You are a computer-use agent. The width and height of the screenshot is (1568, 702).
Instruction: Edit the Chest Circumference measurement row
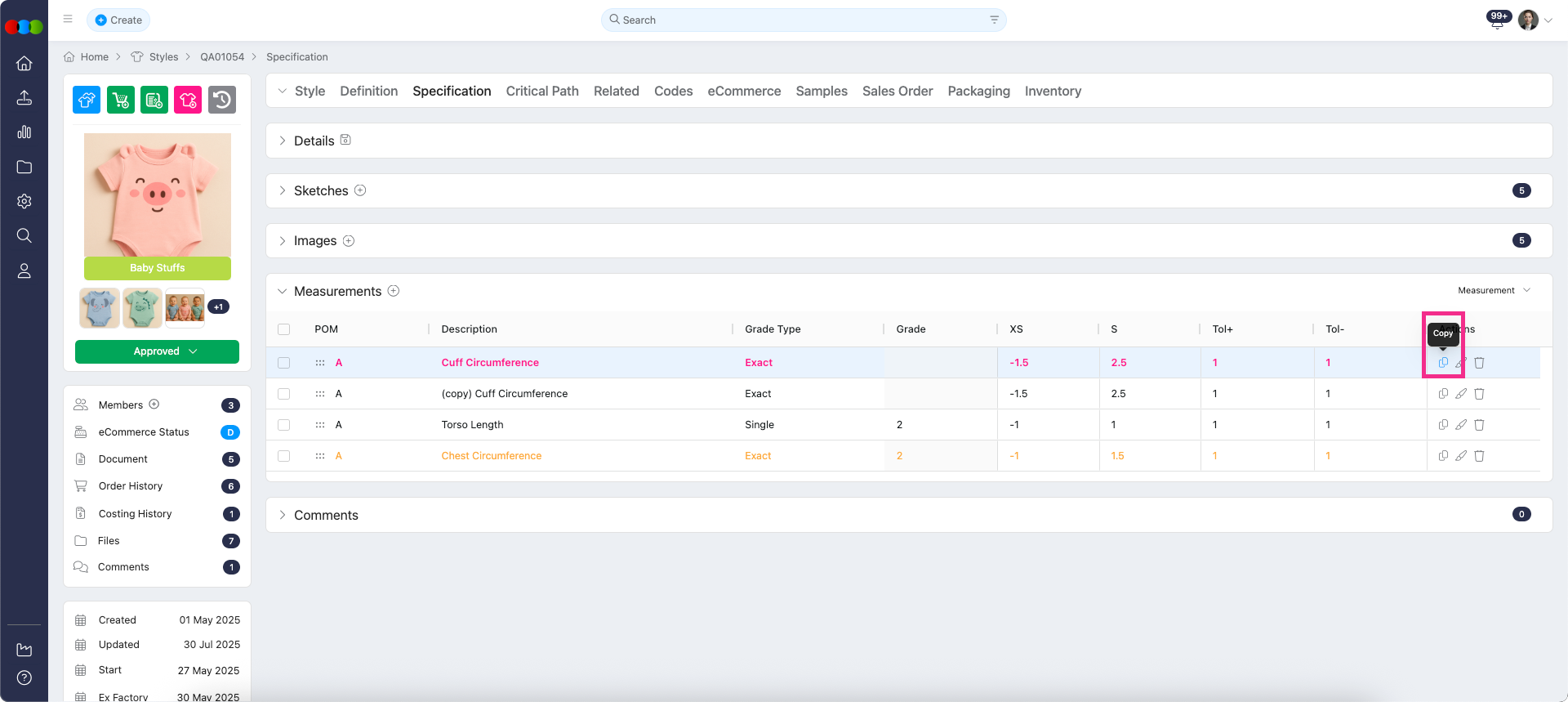[1461, 456]
